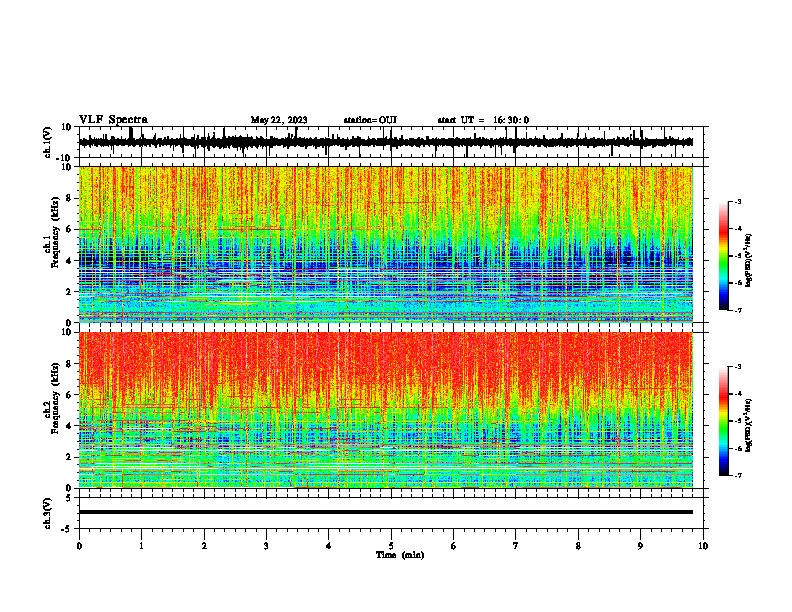The image size is (792, 612).
Task: Click the "start UT = 16:30:0" header text
Action: click(x=483, y=120)
